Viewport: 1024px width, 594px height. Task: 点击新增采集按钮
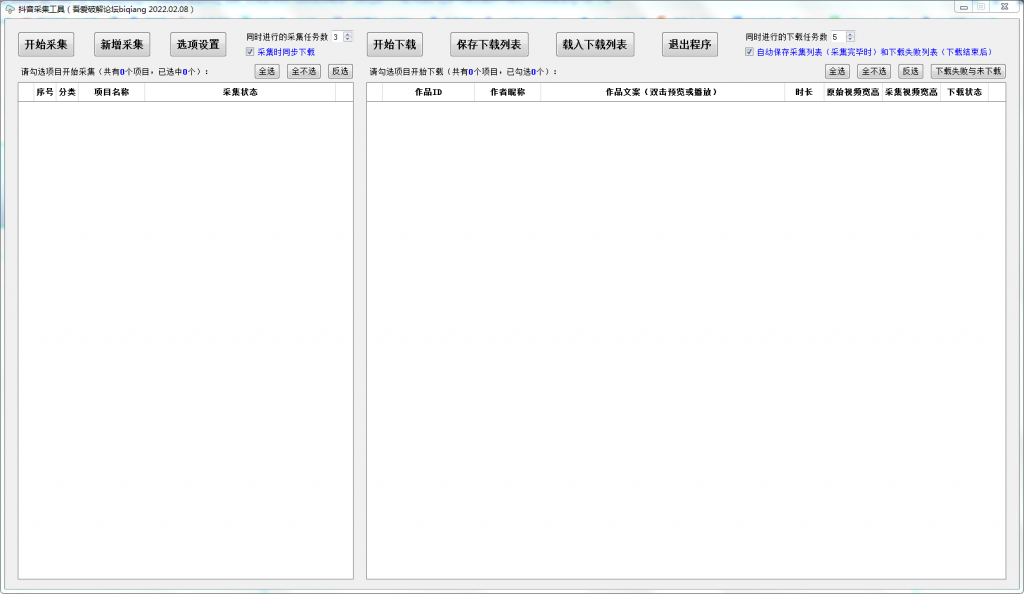tap(122, 44)
